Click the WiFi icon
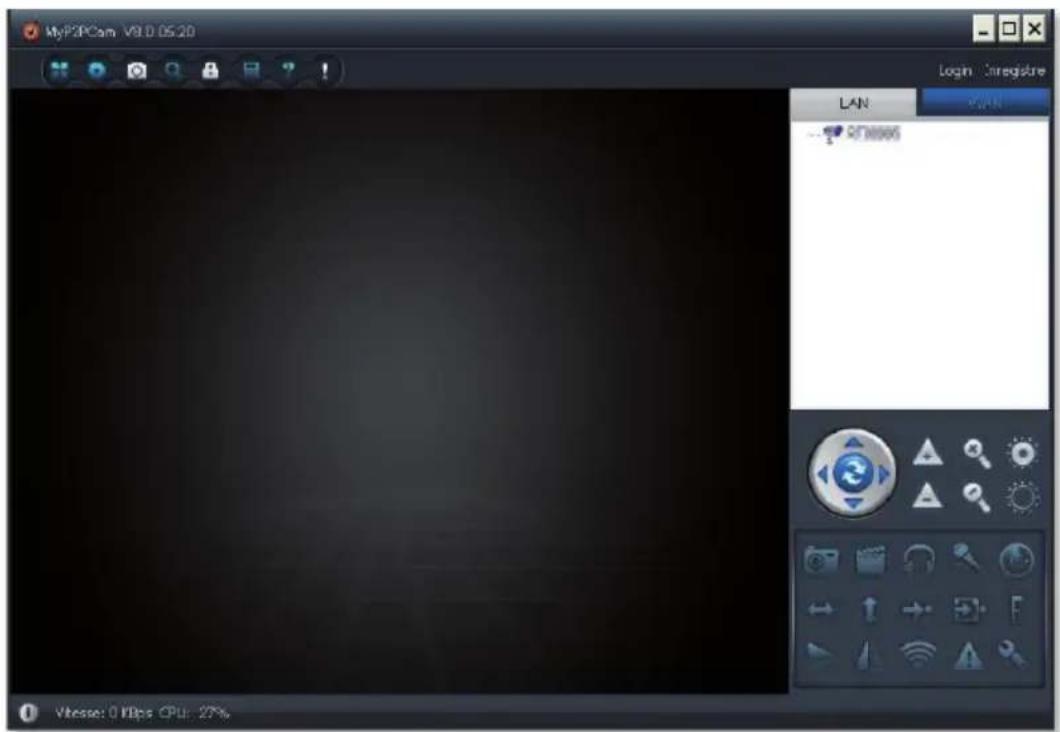The width and height of the screenshot is (1060, 732). coord(918,654)
